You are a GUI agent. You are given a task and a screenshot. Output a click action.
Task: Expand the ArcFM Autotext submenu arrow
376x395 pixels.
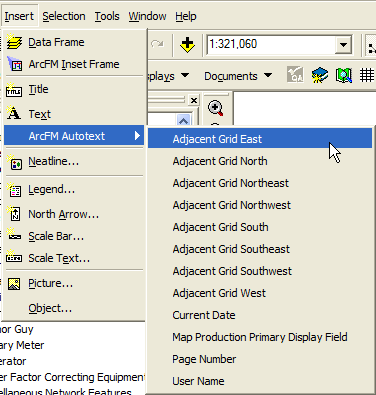click(137, 136)
